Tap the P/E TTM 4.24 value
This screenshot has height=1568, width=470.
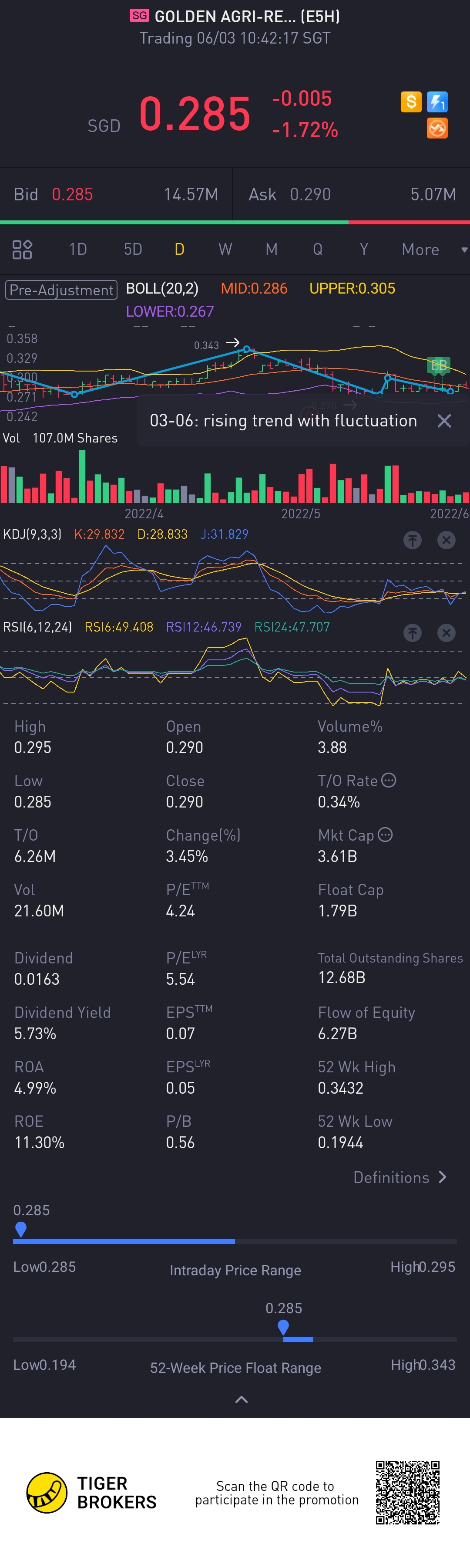pos(181,911)
